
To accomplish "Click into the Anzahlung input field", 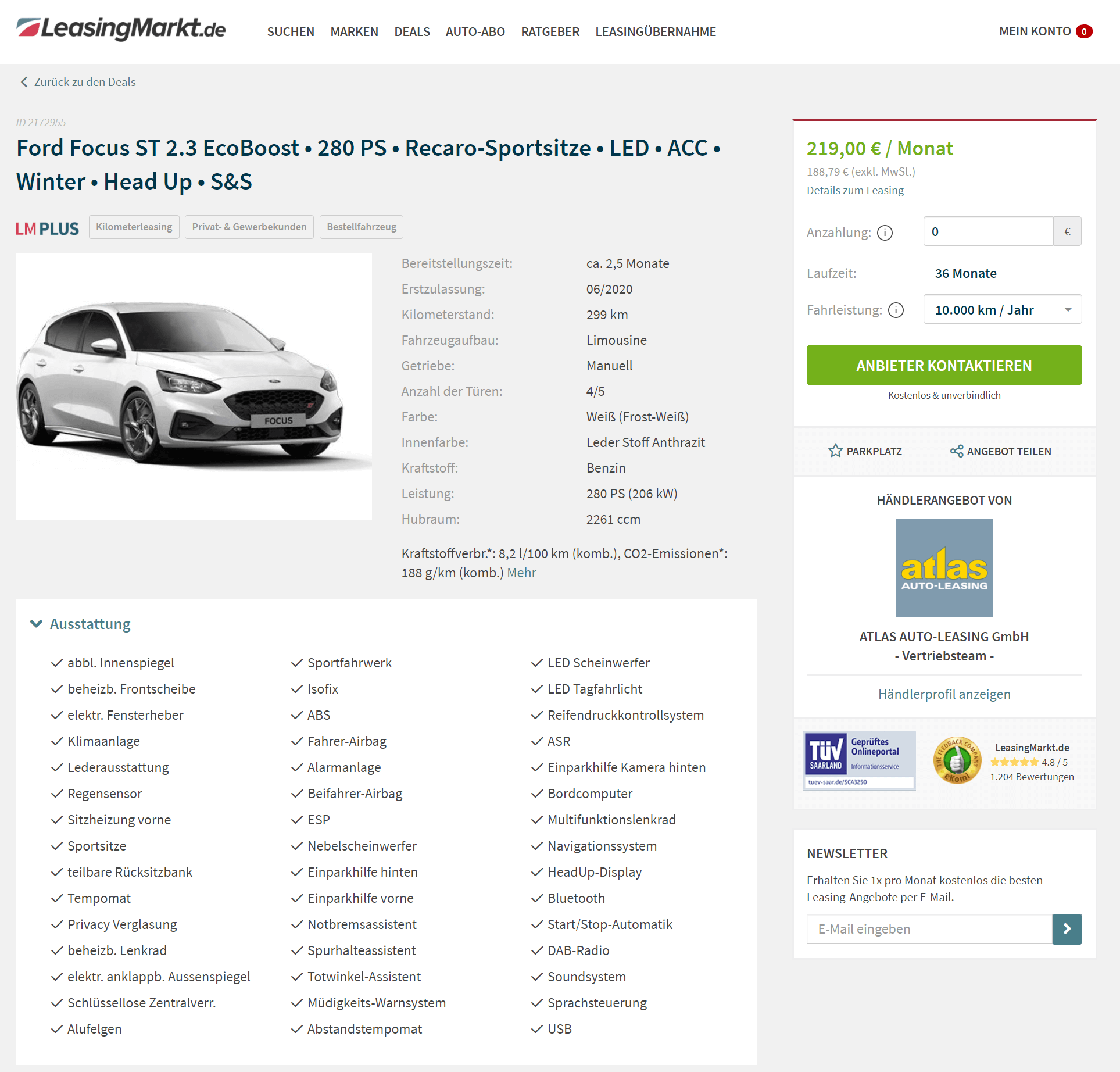I will pyautogui.click(x=988, y=231).
